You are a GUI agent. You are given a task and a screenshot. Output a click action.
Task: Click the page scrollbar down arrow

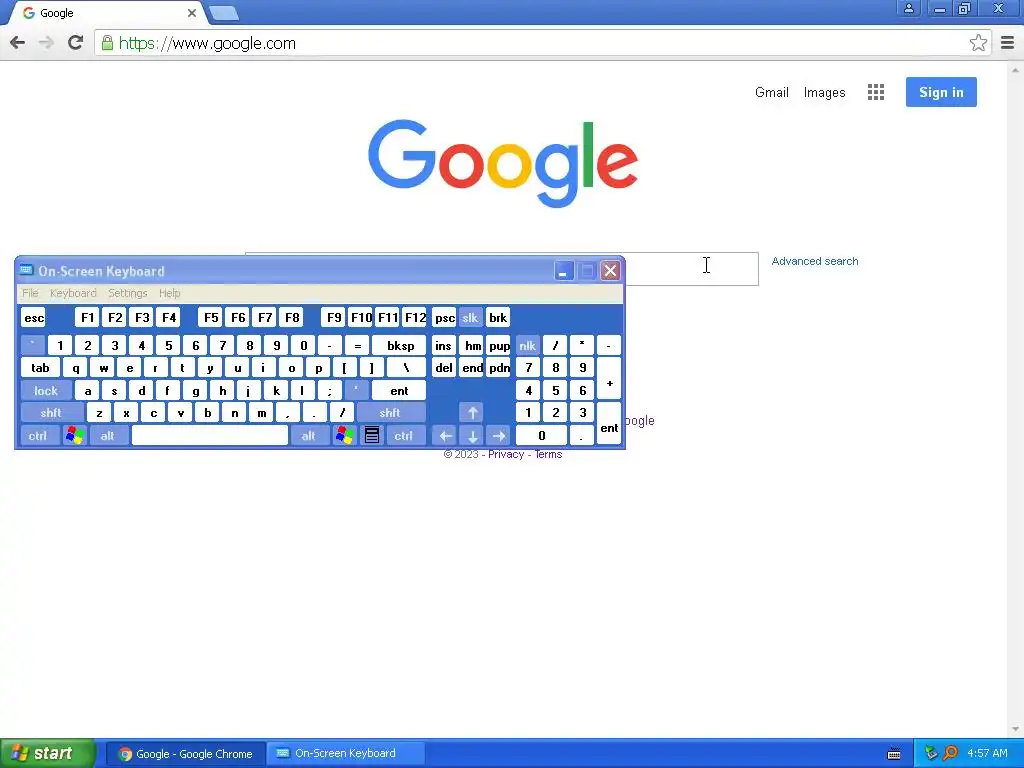tap(1016, 729)
